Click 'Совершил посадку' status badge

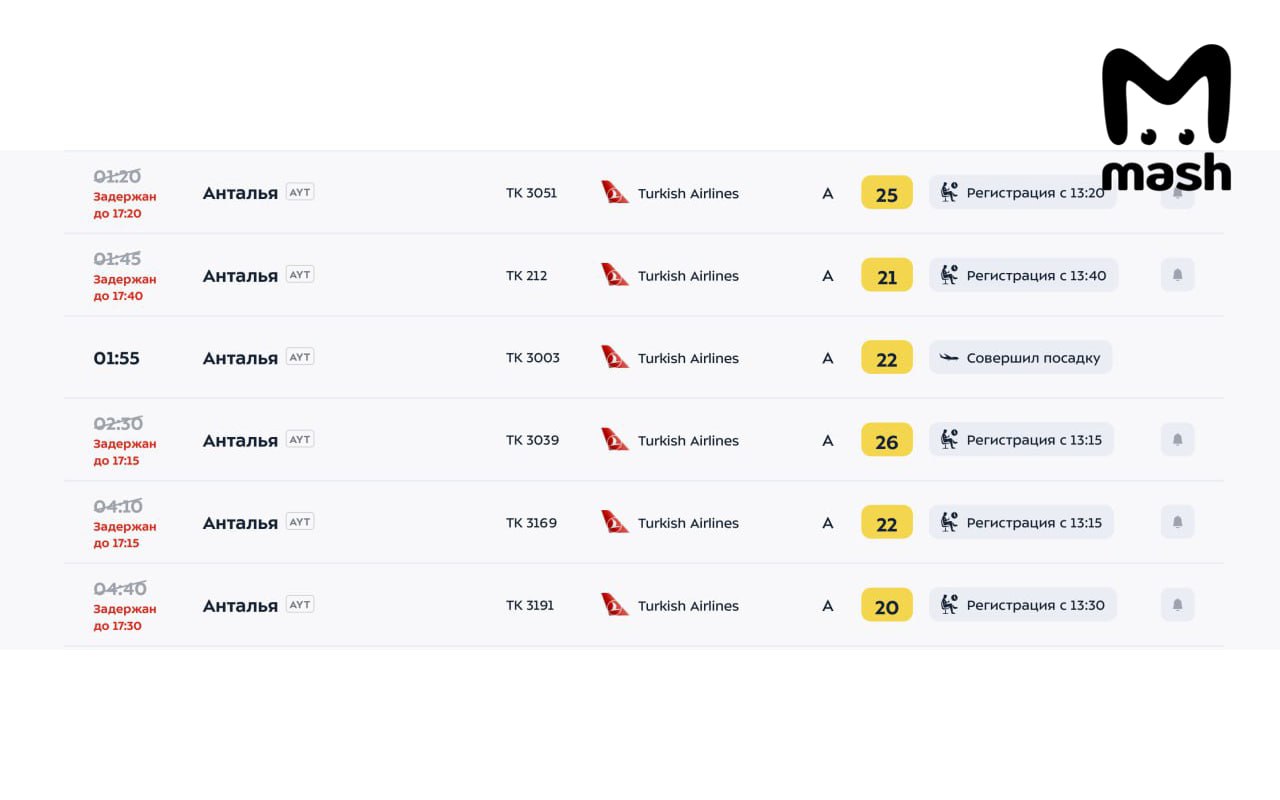coord(1020,357)
